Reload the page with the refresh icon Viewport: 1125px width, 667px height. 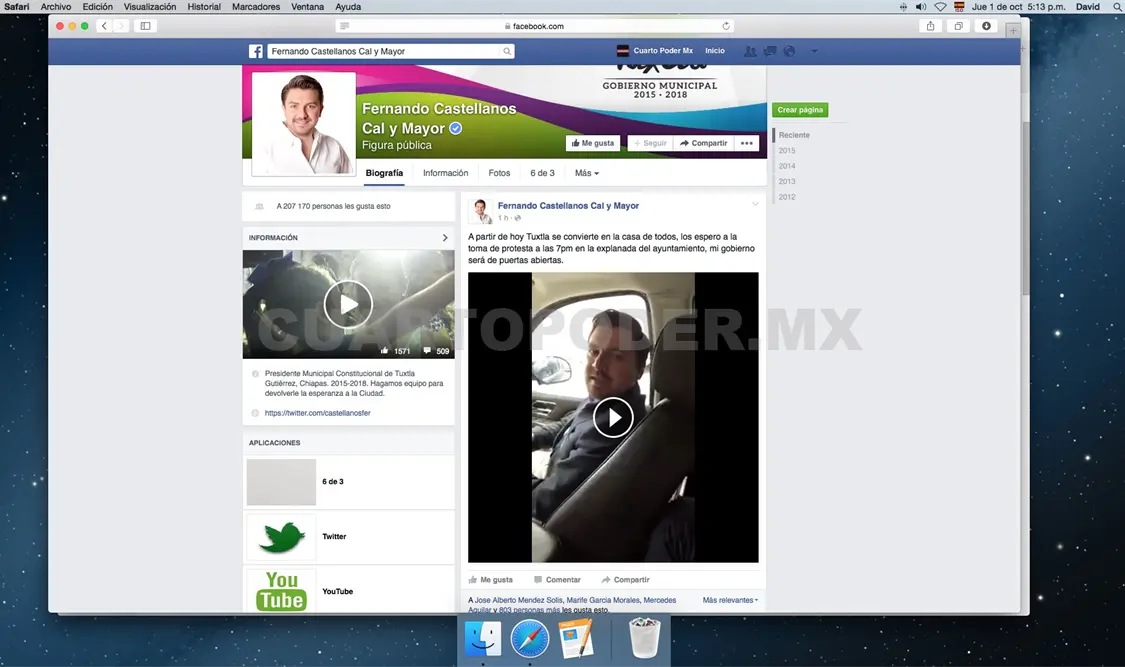tap(726, 26)
